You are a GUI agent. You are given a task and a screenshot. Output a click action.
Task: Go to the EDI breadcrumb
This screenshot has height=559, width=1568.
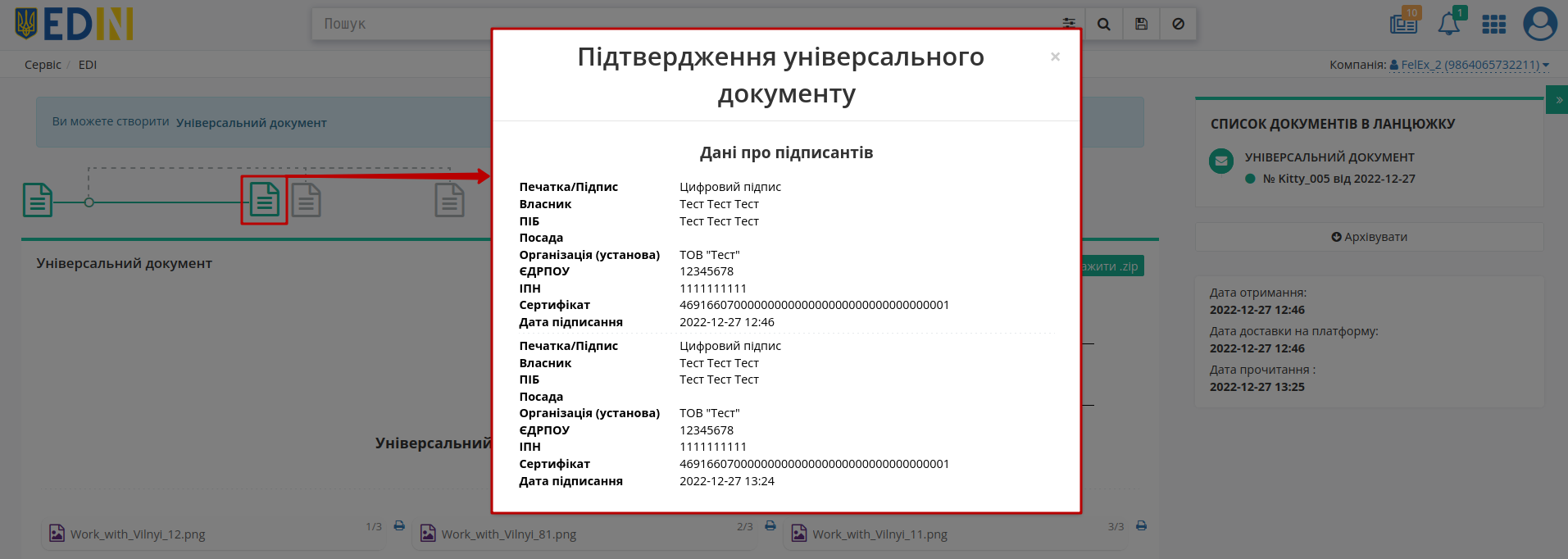tap(88, 65)
